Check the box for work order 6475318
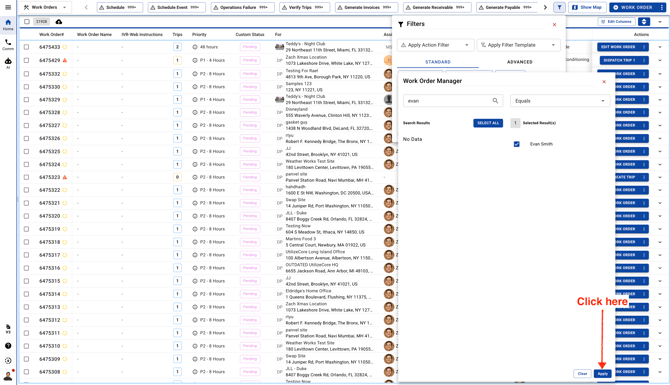 26,242
